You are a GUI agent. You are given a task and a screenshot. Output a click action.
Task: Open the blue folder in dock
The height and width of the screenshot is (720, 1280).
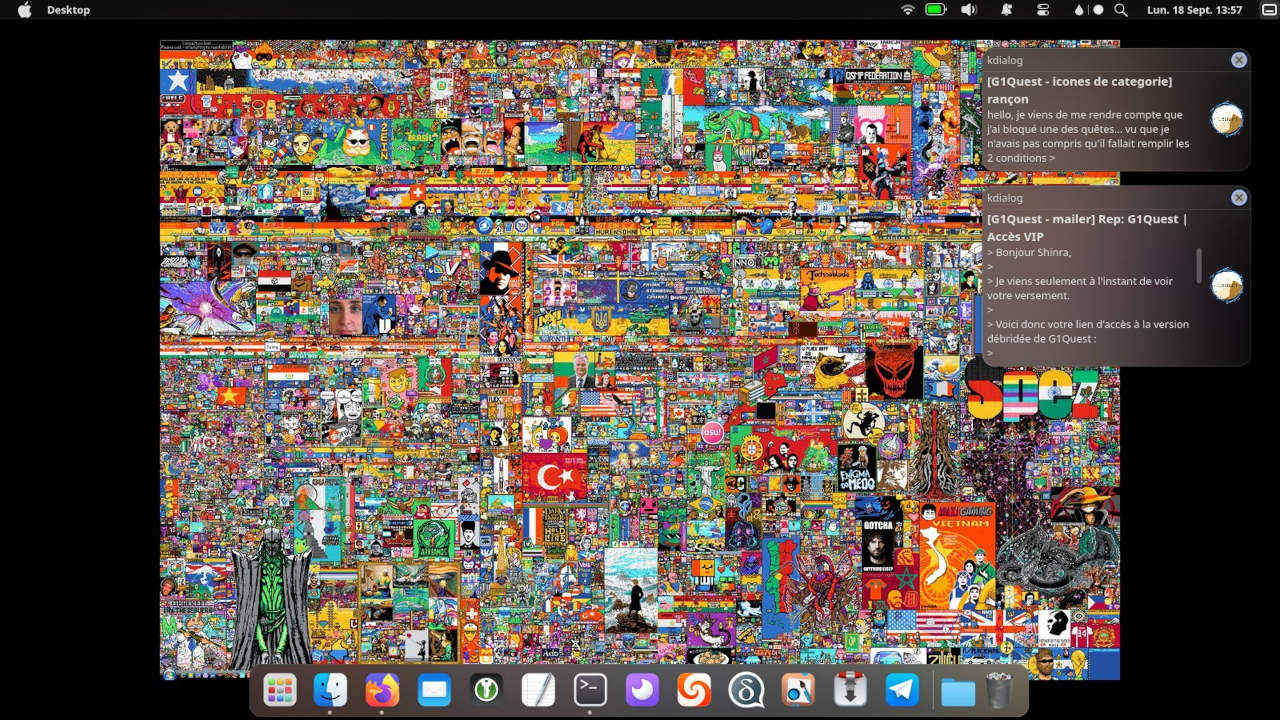(958, 691)
